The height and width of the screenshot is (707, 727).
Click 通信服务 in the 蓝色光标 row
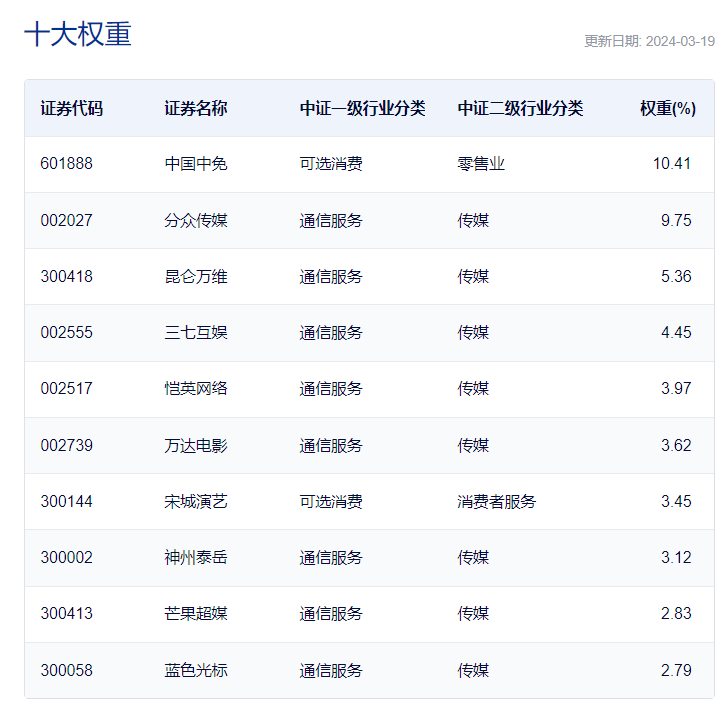click(x=331, y=670)
